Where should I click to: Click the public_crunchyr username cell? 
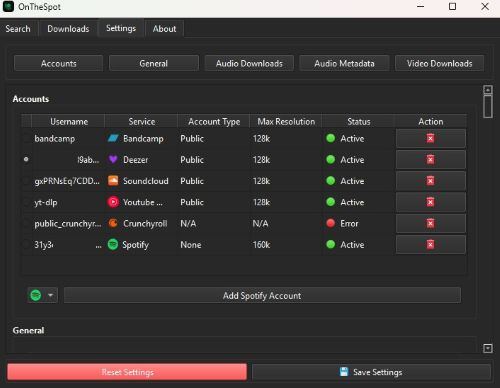(68, 224)
